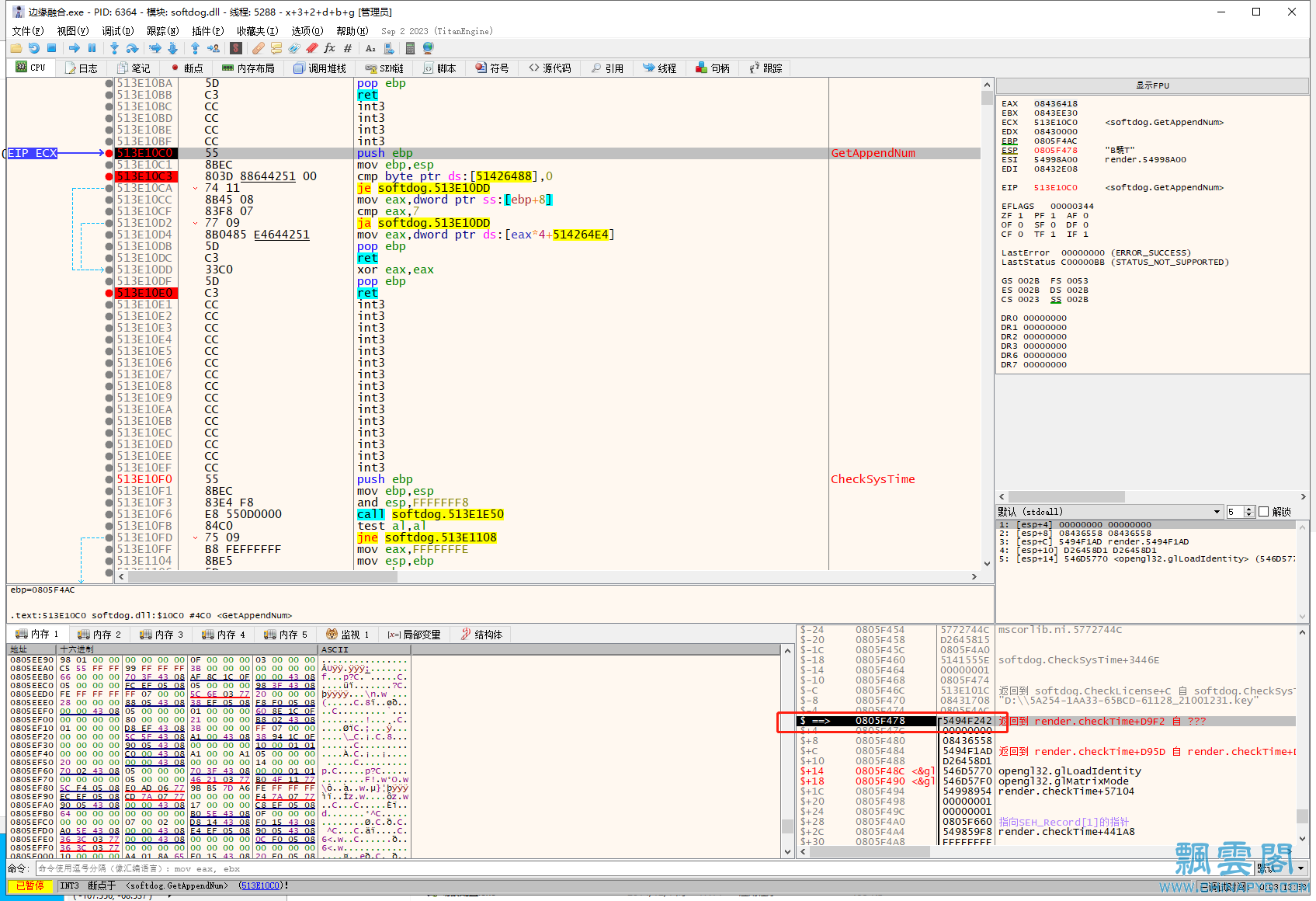Viewport: 1316px width, 901px height.
Task: Open the calculator icon
Action: tap(410, 48)
